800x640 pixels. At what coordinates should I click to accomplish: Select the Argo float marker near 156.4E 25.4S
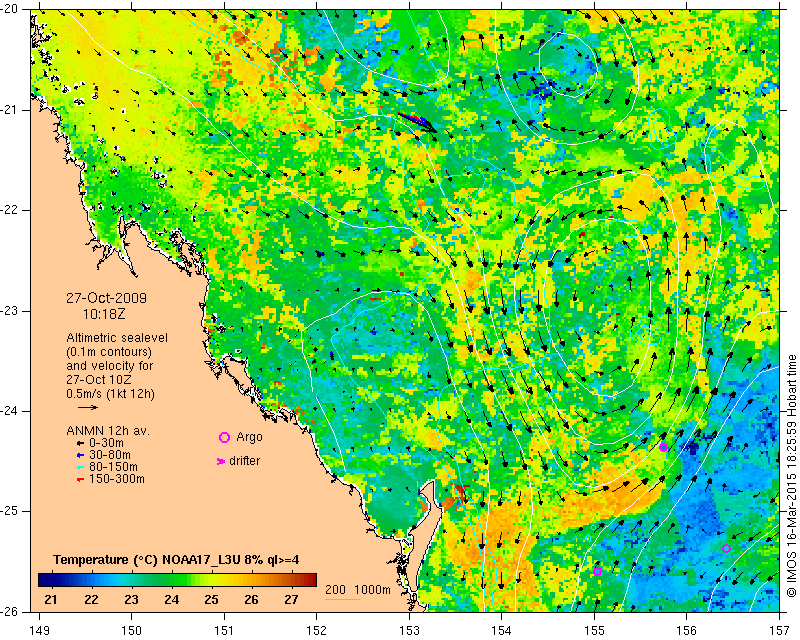coord(727,549)
